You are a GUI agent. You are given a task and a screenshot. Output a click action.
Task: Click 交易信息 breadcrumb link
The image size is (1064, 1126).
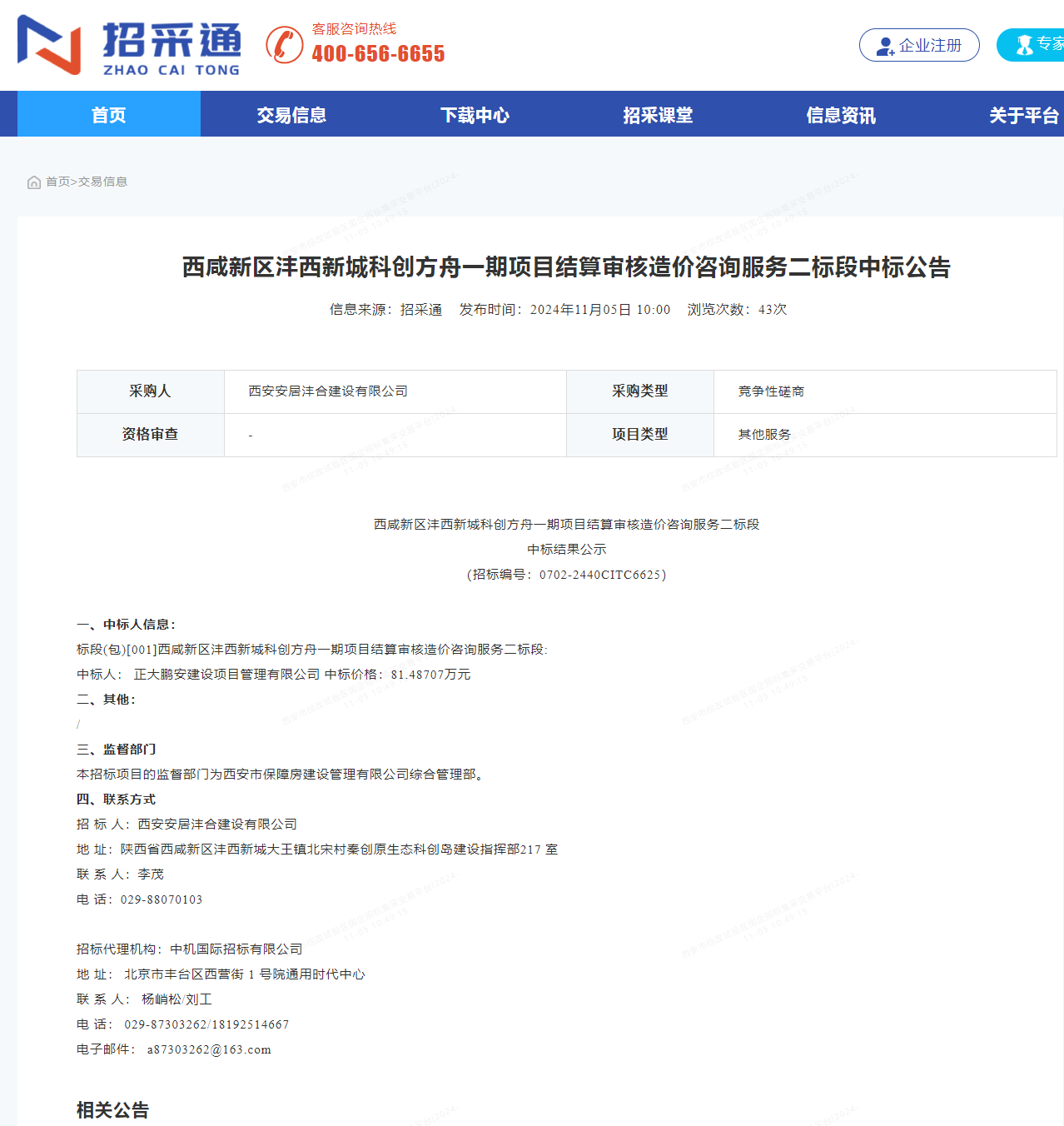pos(103,182)
